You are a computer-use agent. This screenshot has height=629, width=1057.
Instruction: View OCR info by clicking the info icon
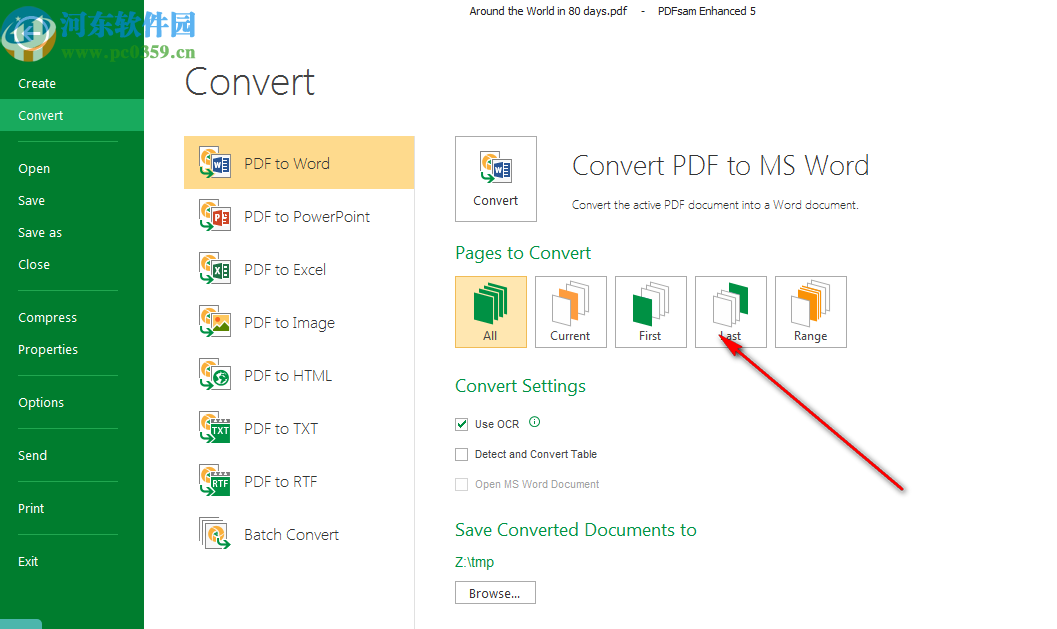pyautogui.click(x=534, y=422)
